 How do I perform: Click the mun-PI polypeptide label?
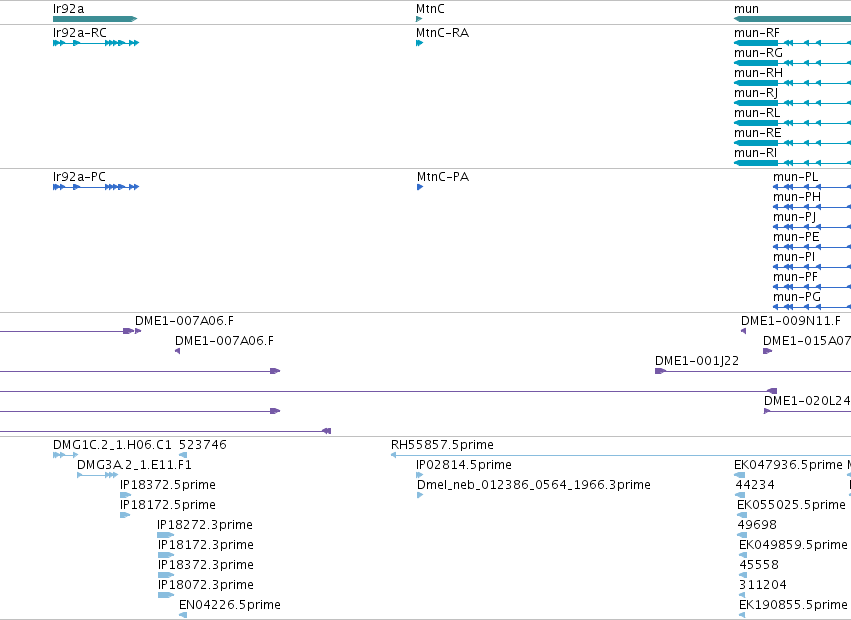(794, 257)
